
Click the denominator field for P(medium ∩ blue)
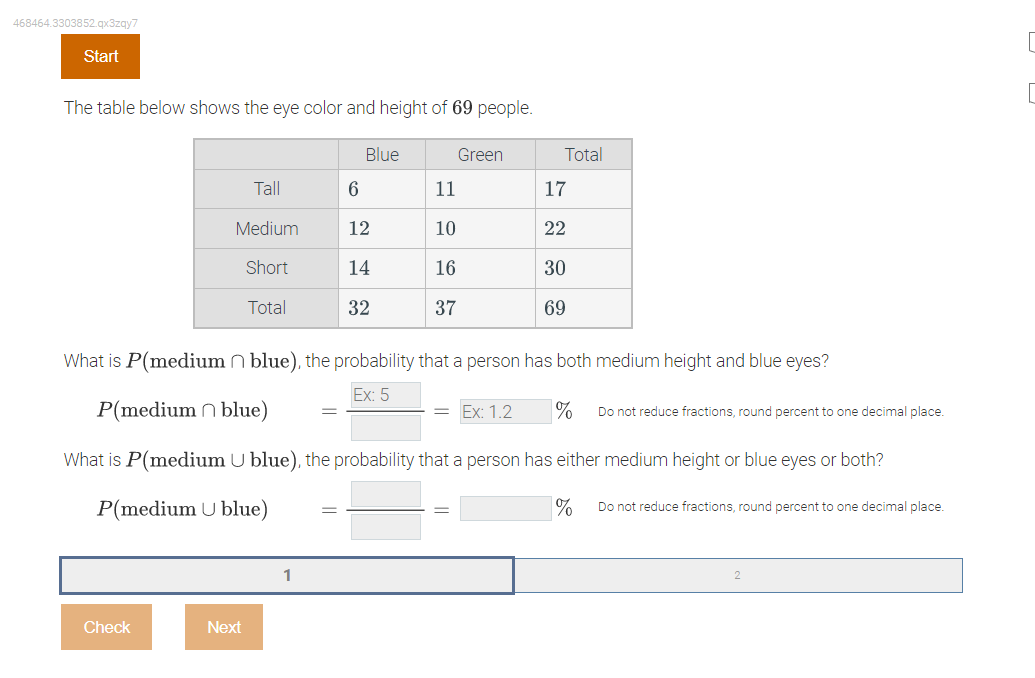tap(385, 427)
